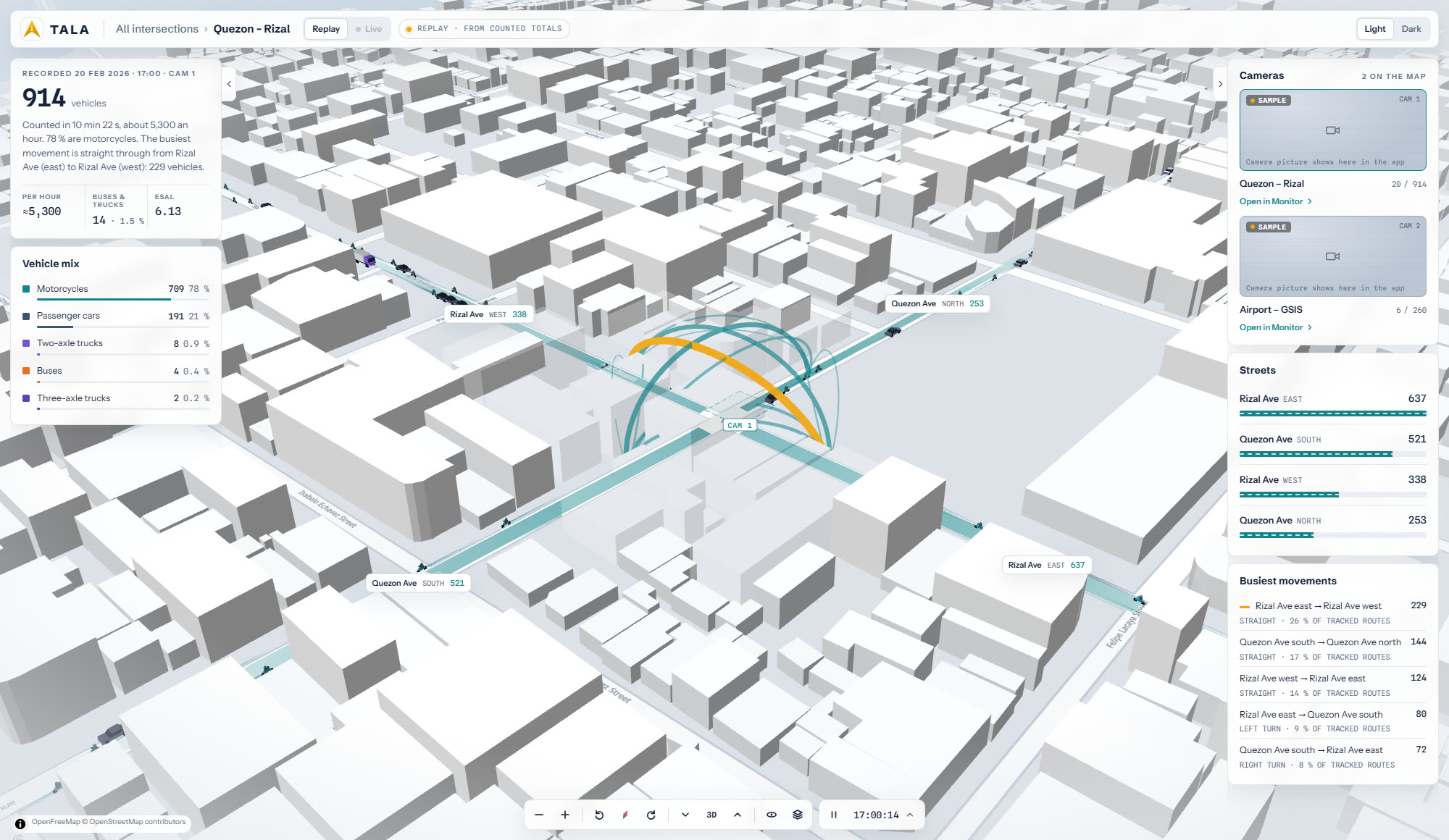This screenshot has height=840, width=1449.
Task: Toggle the 3D view button
Action: (711, 815)
